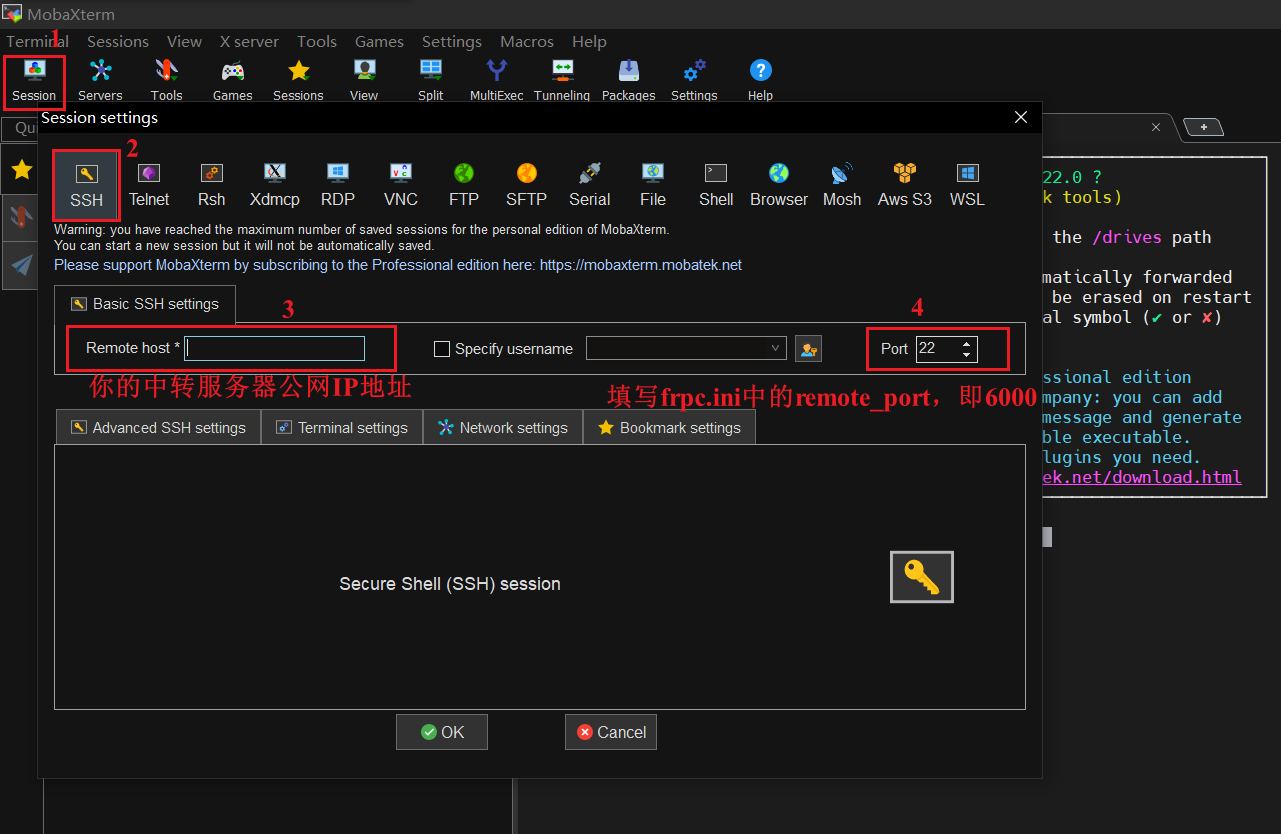Open the Packages toolbar icon
Image resolution: width=1281 pixels, height=834 pixels.
pos(628,81)
